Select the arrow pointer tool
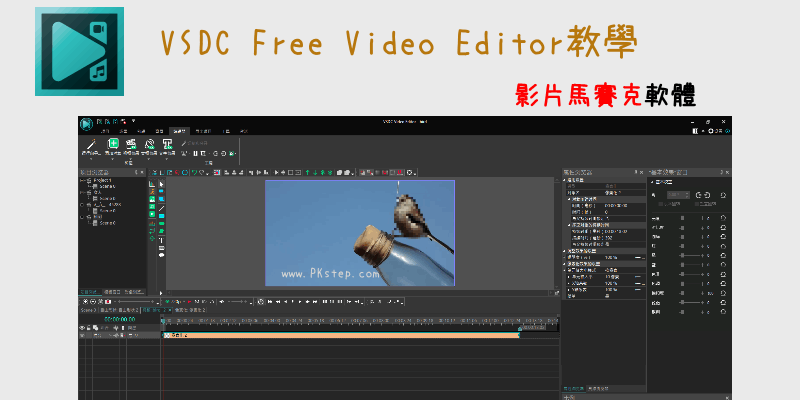This screenshot has height=400, width=800. click(162, 184)
